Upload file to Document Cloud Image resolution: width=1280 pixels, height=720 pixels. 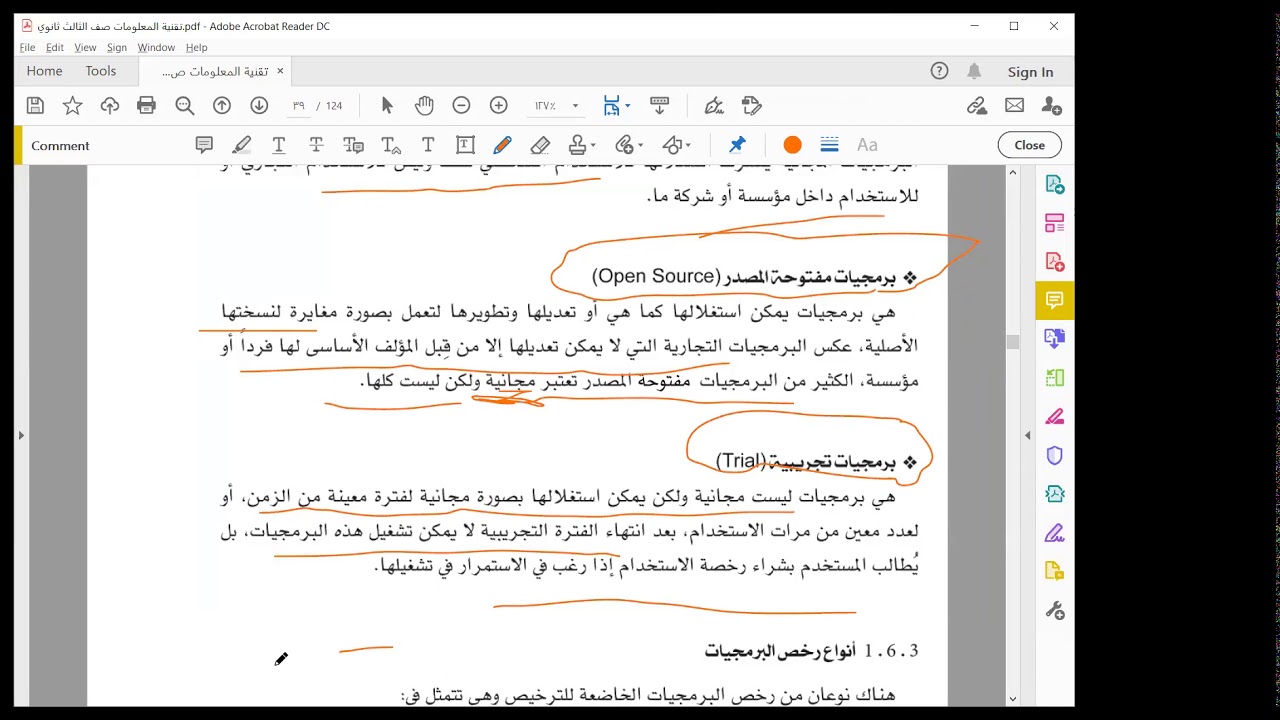click(109, 105)
